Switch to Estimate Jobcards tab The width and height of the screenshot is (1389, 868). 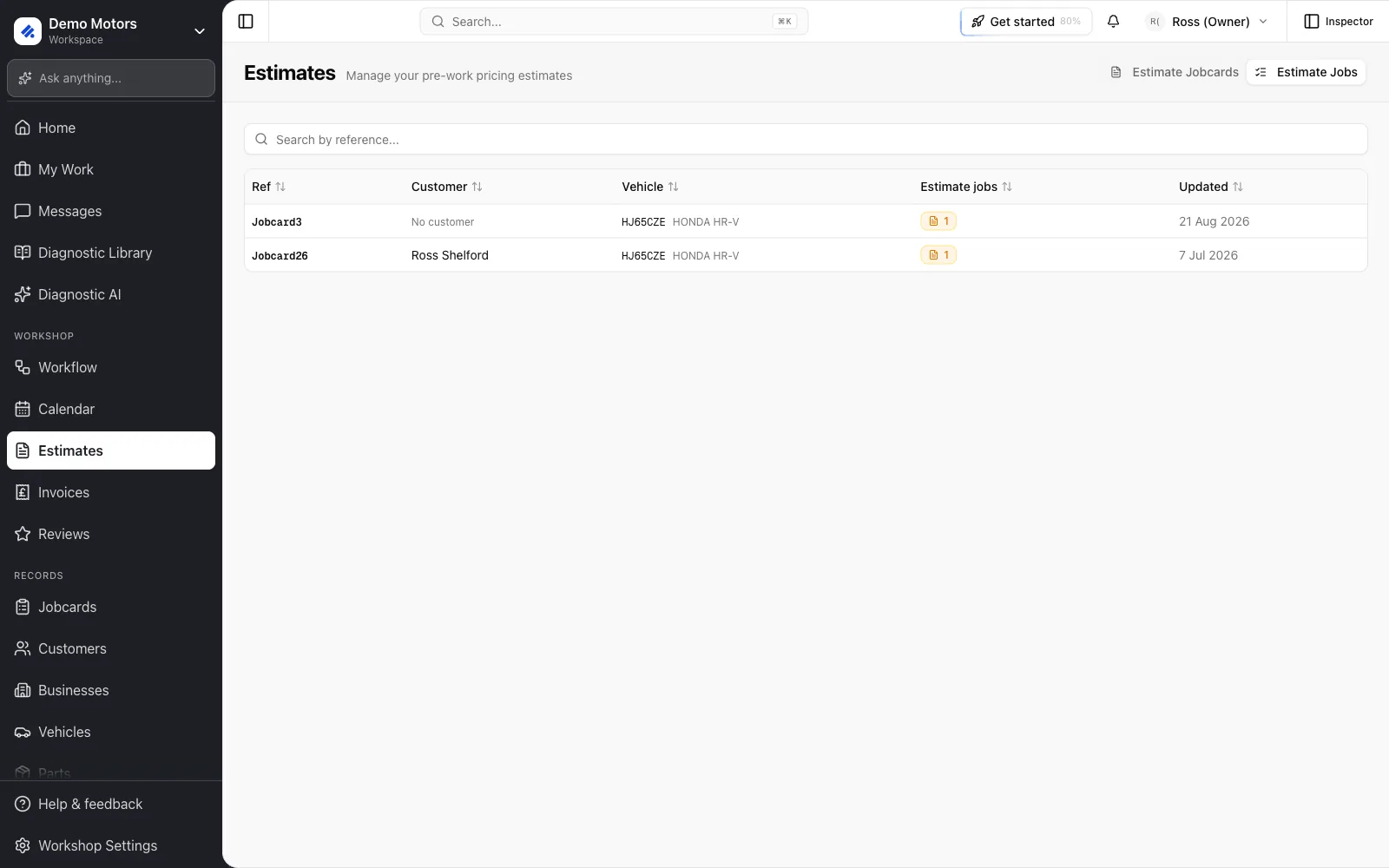1174,72
